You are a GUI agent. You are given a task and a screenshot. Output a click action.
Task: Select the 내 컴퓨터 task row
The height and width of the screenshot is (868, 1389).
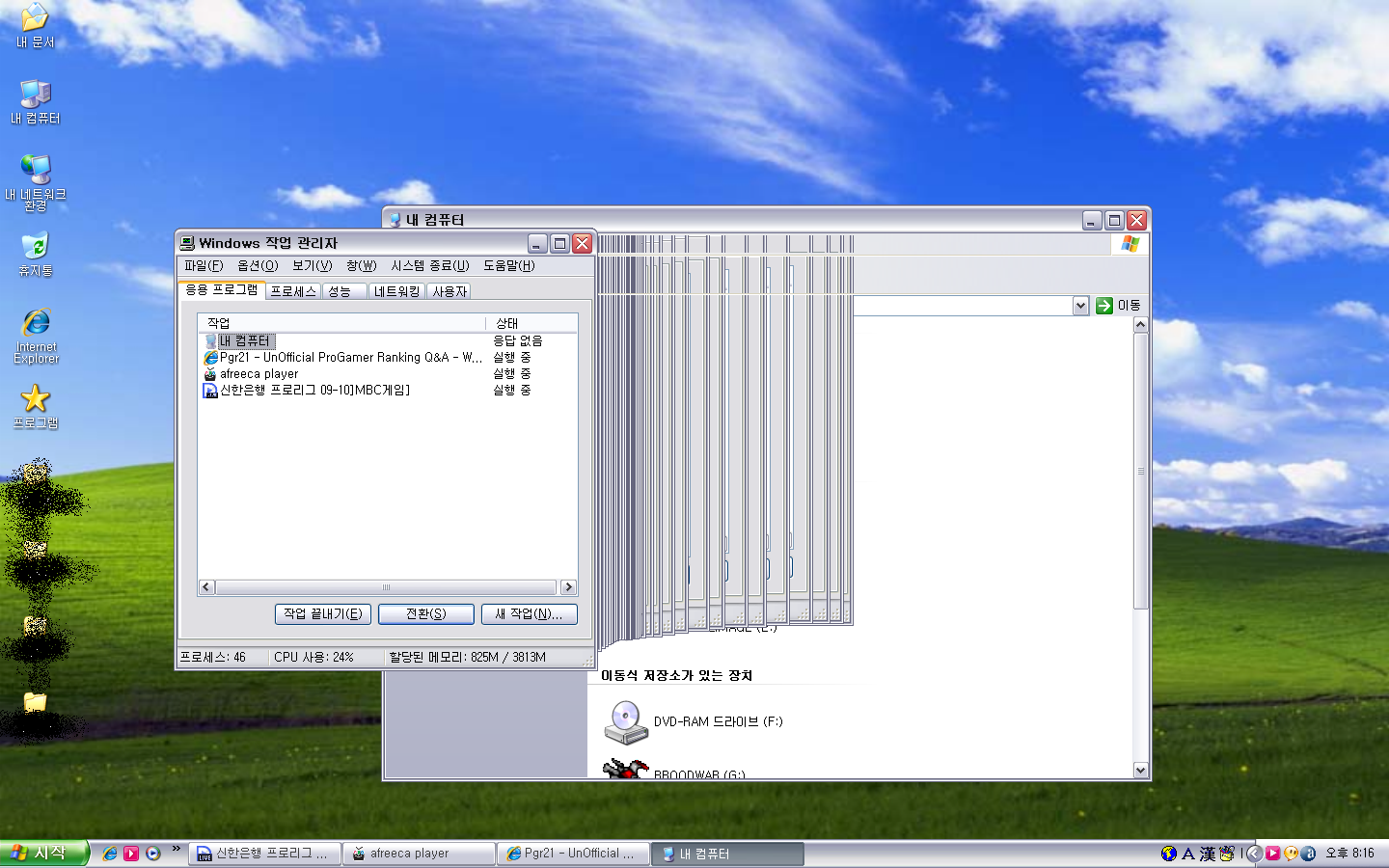388,340
